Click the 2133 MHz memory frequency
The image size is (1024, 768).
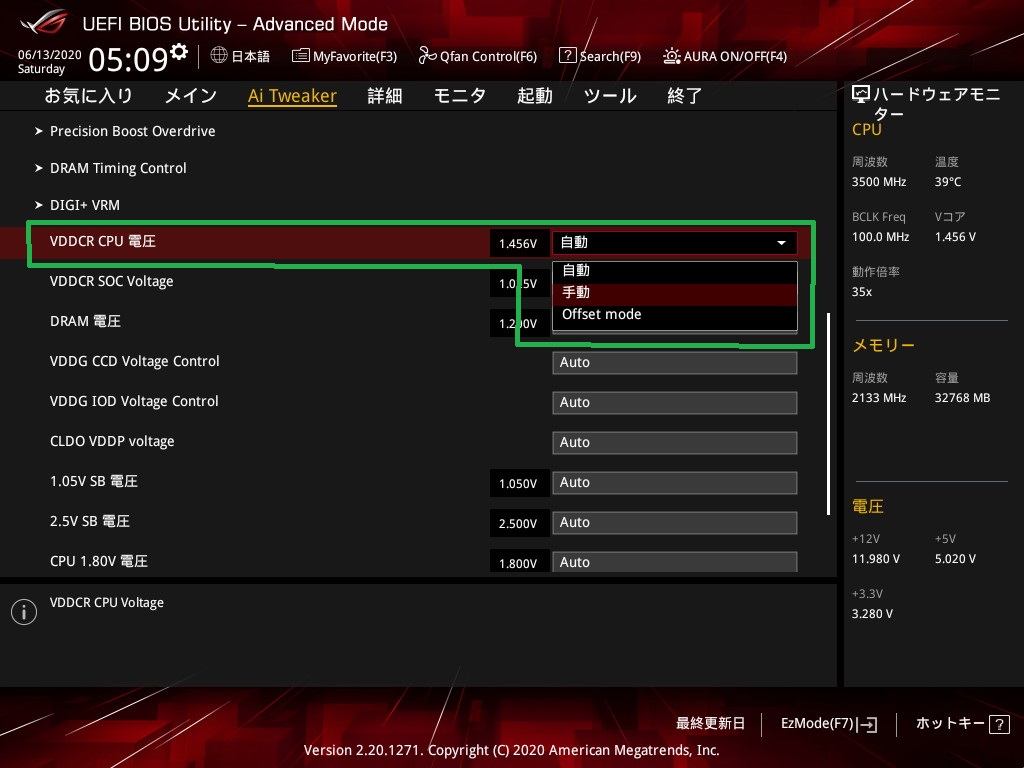[x=879, y=398]
